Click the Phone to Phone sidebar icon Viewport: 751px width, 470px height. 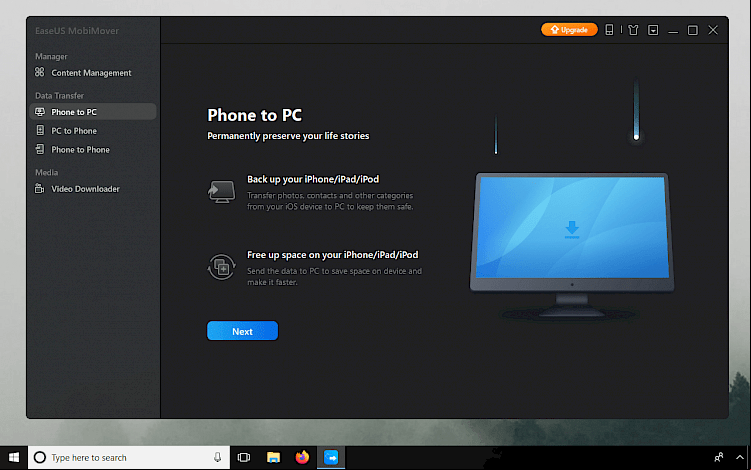click(40, 149)
